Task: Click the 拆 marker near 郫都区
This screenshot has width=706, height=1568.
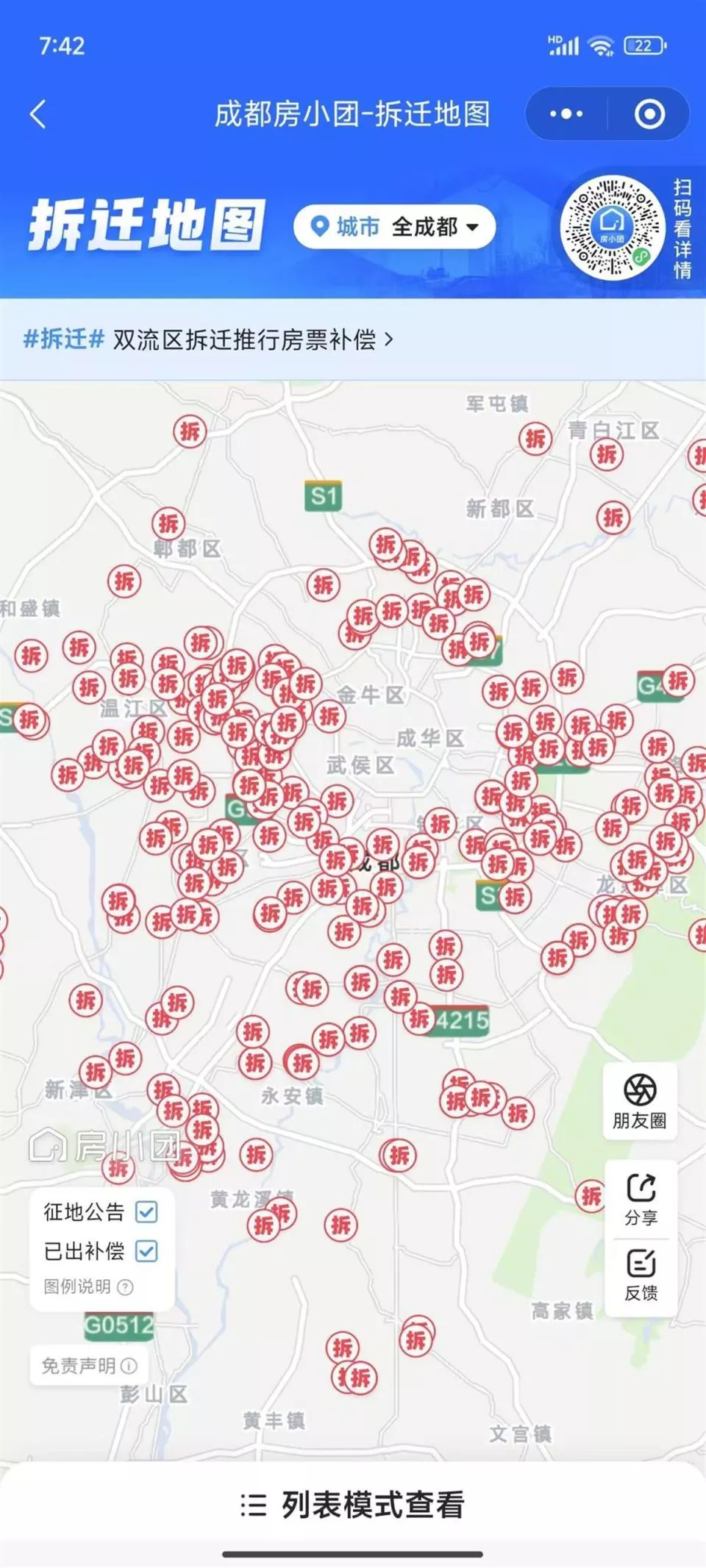Action: 168,523
